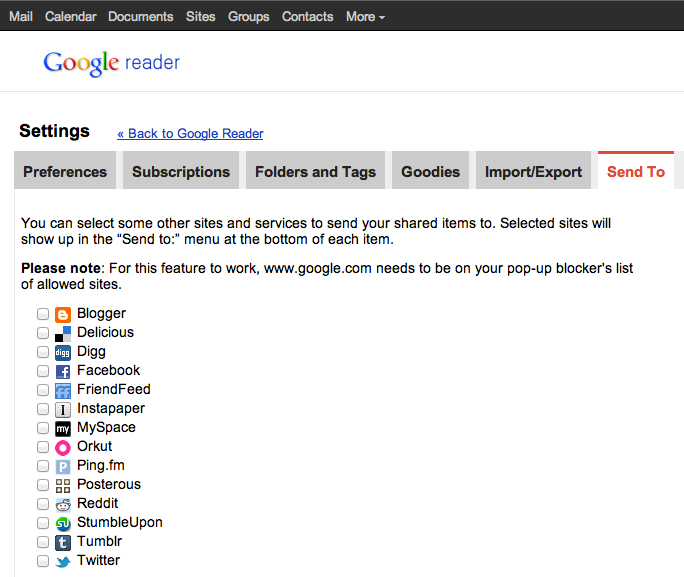This screenshot has height=577, width=684.
Task: Click the Digg icon
Action: 63,352
